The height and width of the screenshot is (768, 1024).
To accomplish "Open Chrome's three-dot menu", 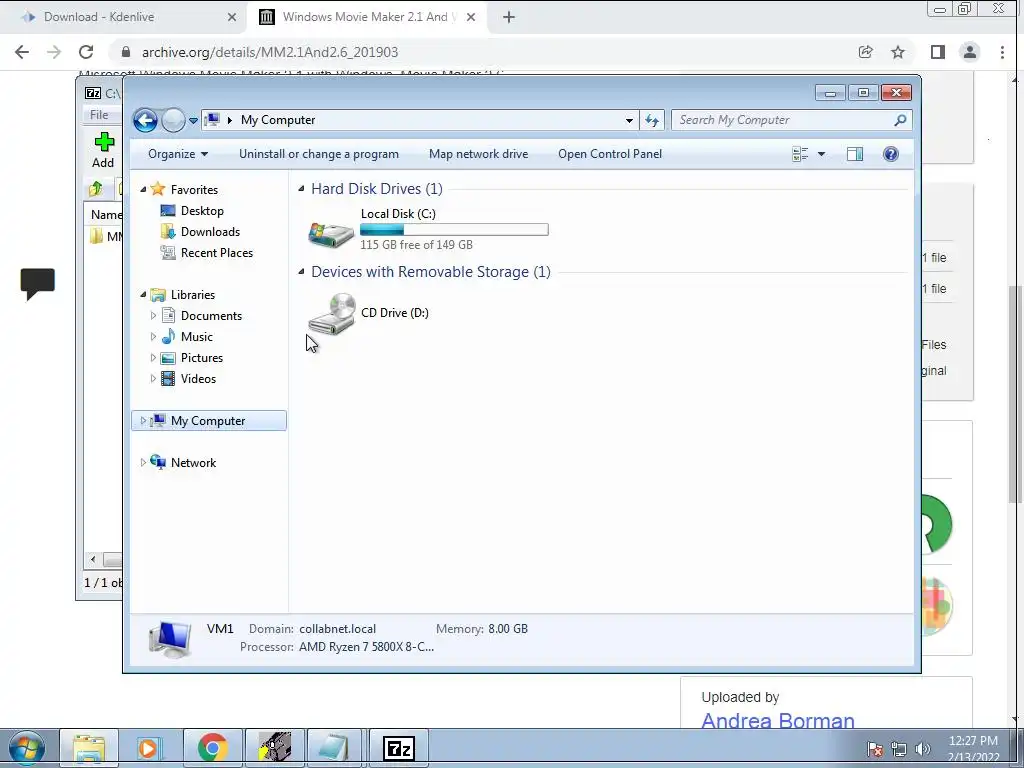I will click(1002, 52).
